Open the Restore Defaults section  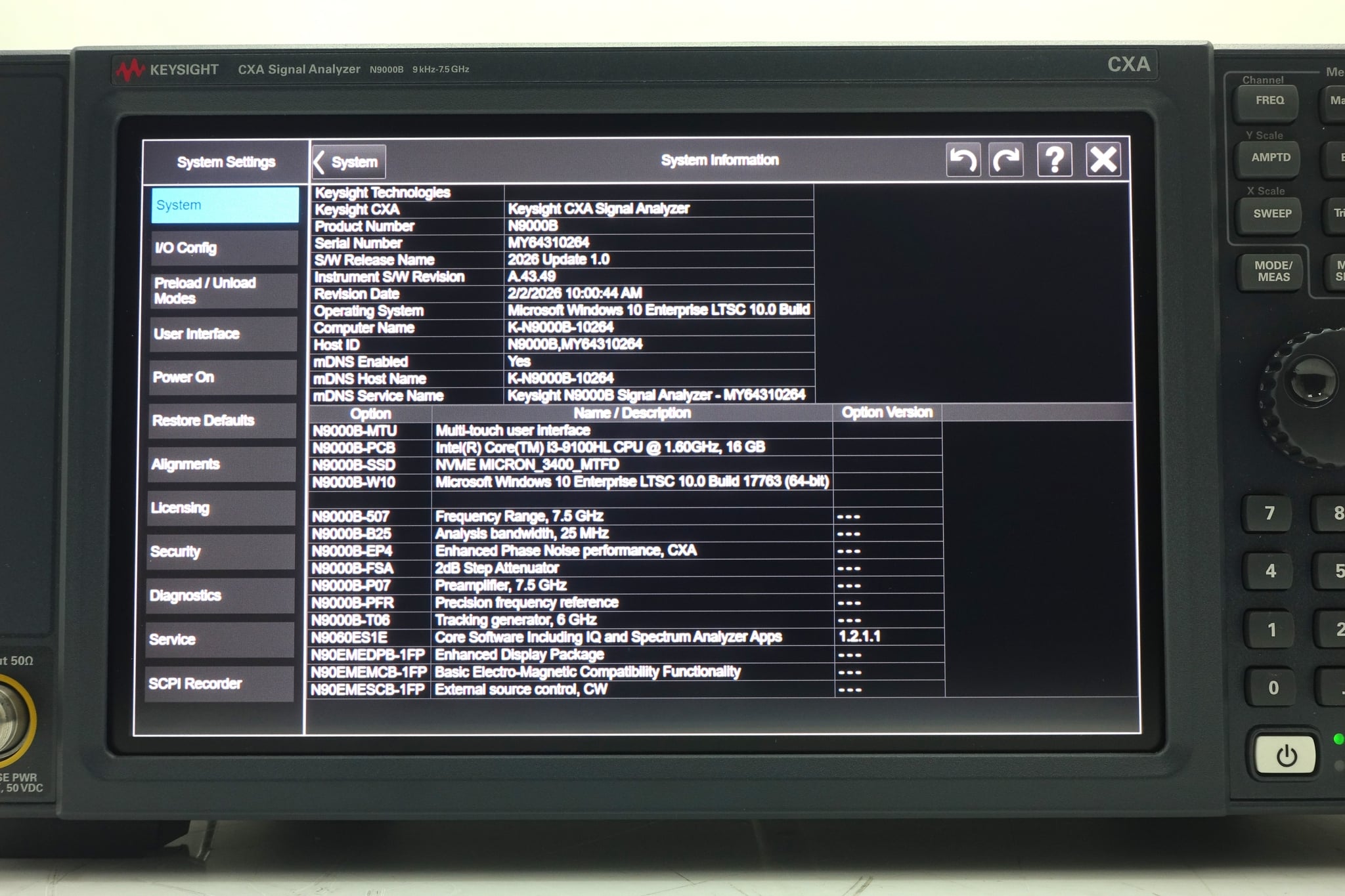point(222,421)
